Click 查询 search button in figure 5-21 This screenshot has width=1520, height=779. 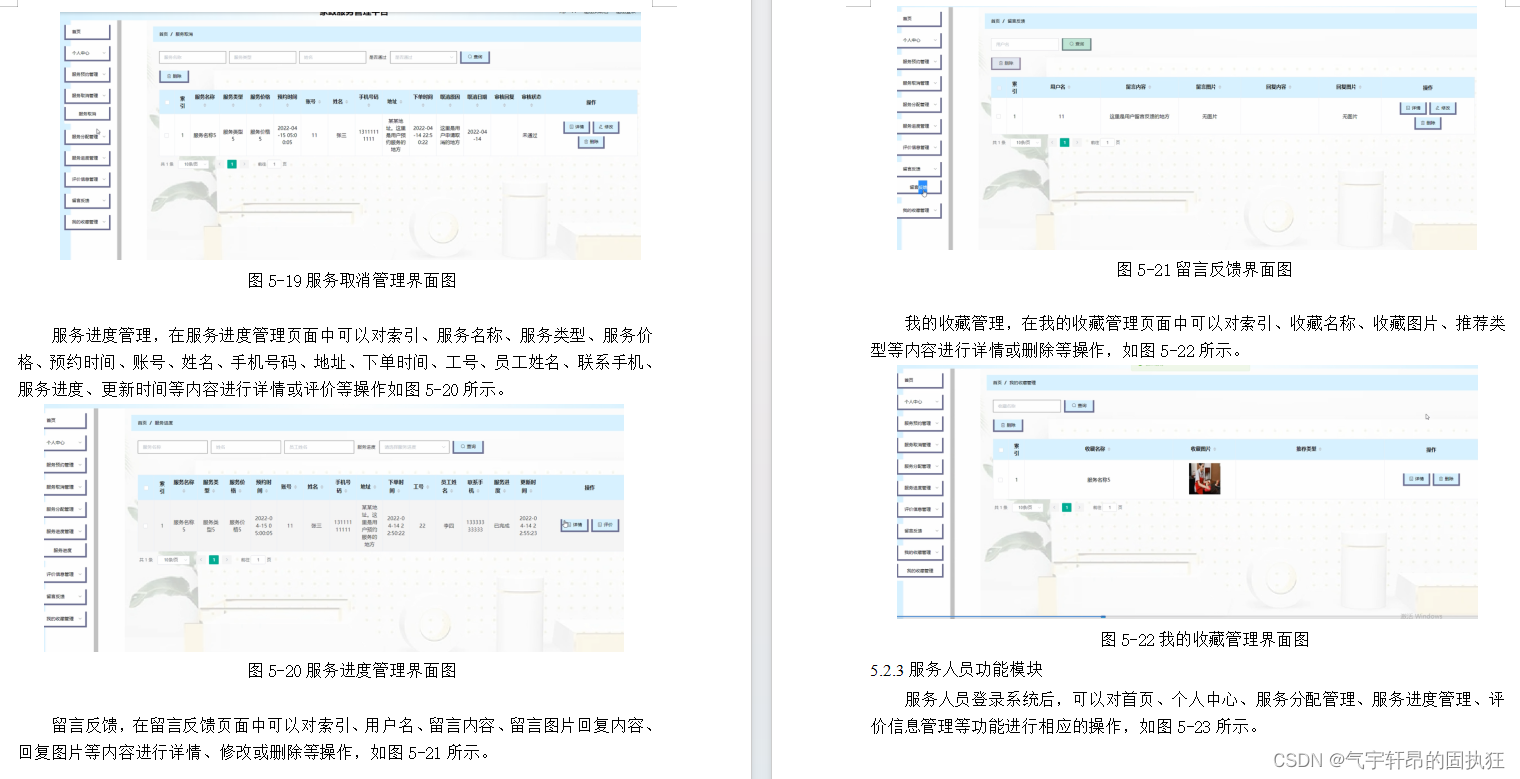(x=1076, y=44)
